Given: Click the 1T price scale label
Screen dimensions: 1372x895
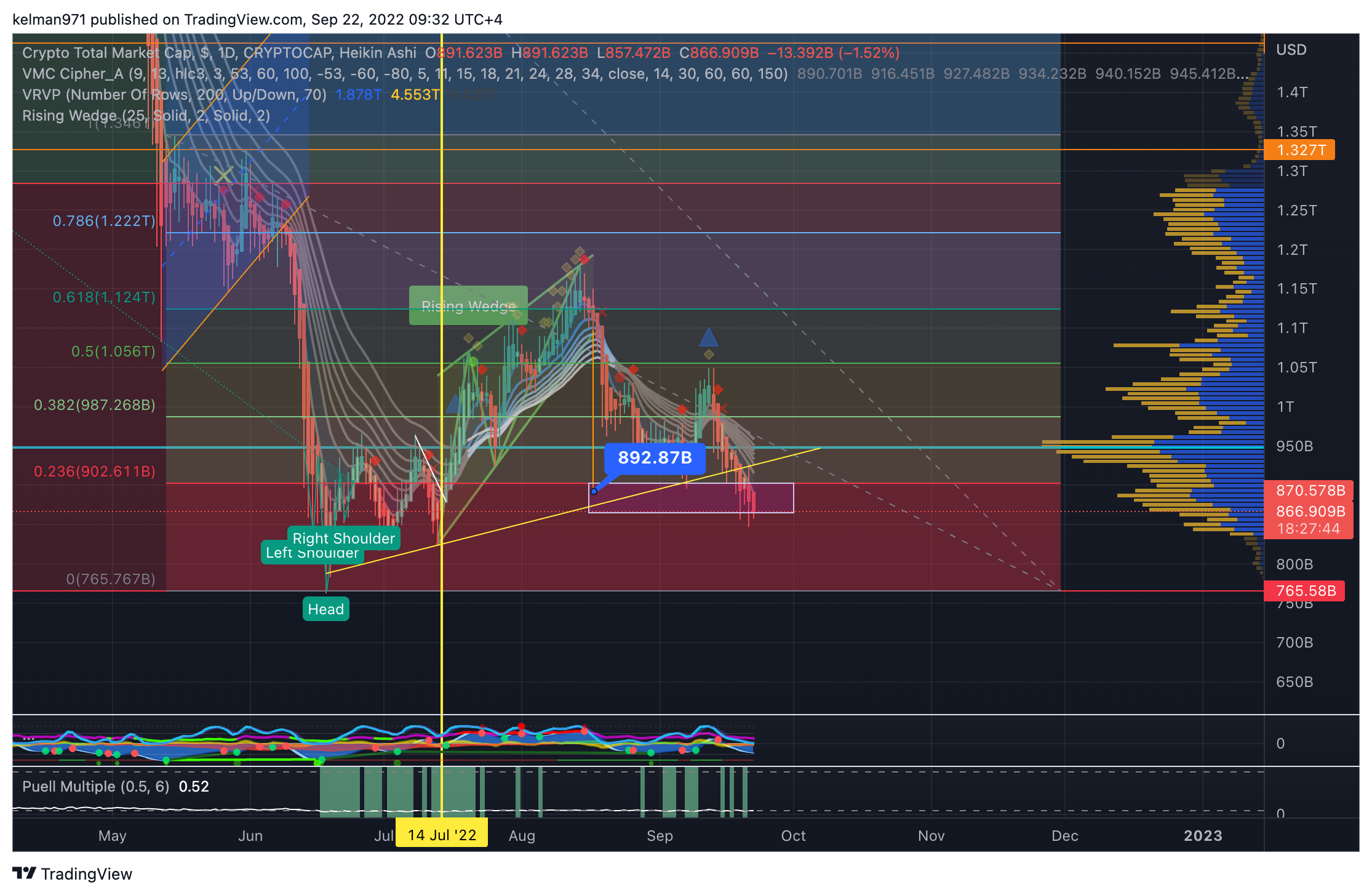Looking at the screenshot, I should (x=1285, y=407).
